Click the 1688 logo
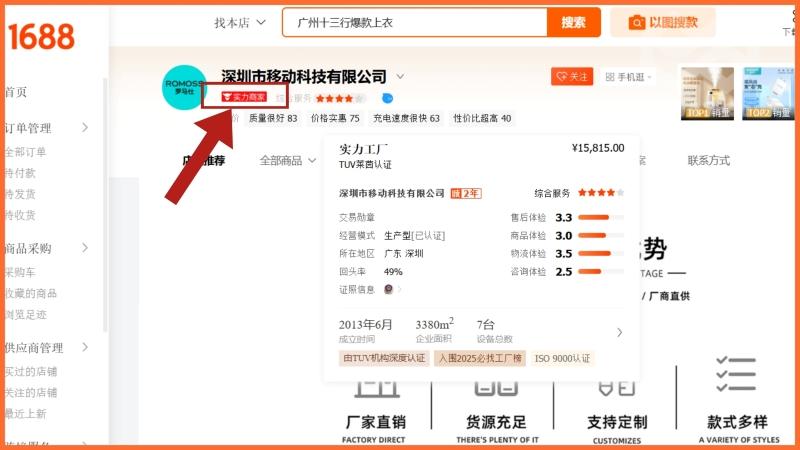 [42, 37]
